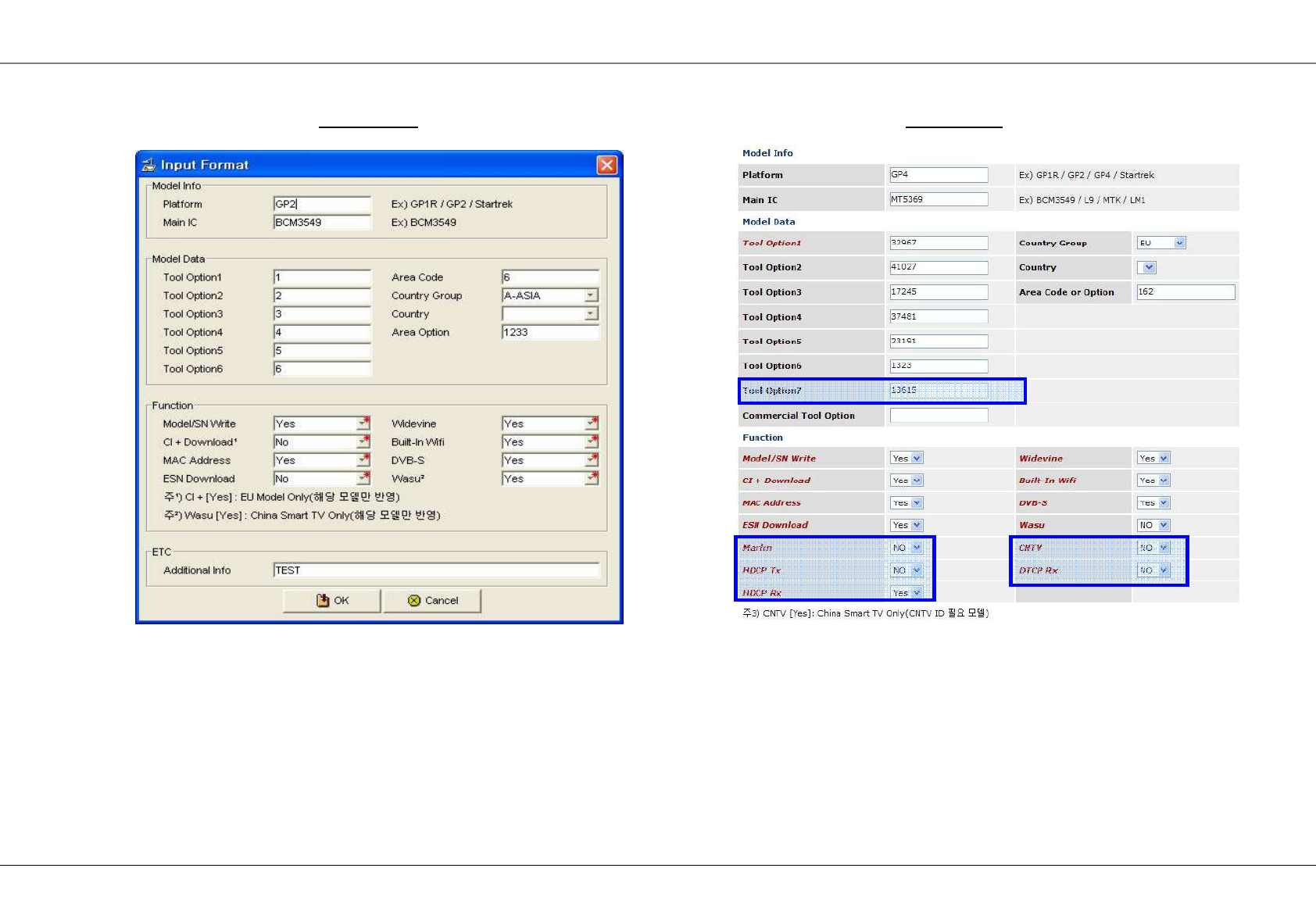Click the web form Platform field with GP4

(x=939, y=175)
